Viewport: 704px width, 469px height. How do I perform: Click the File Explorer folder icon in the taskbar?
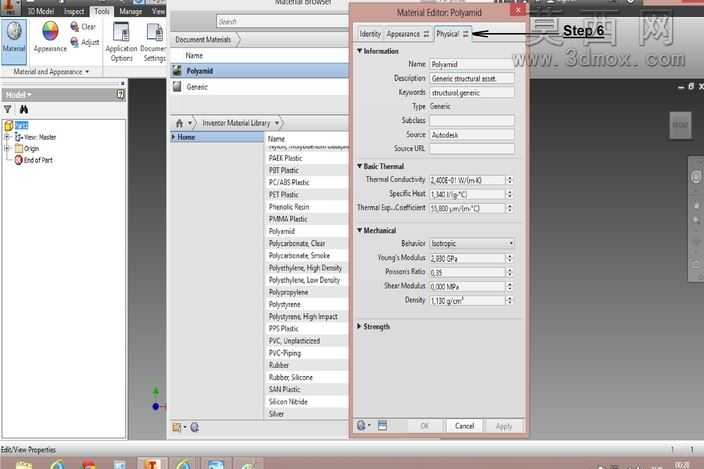24,465
